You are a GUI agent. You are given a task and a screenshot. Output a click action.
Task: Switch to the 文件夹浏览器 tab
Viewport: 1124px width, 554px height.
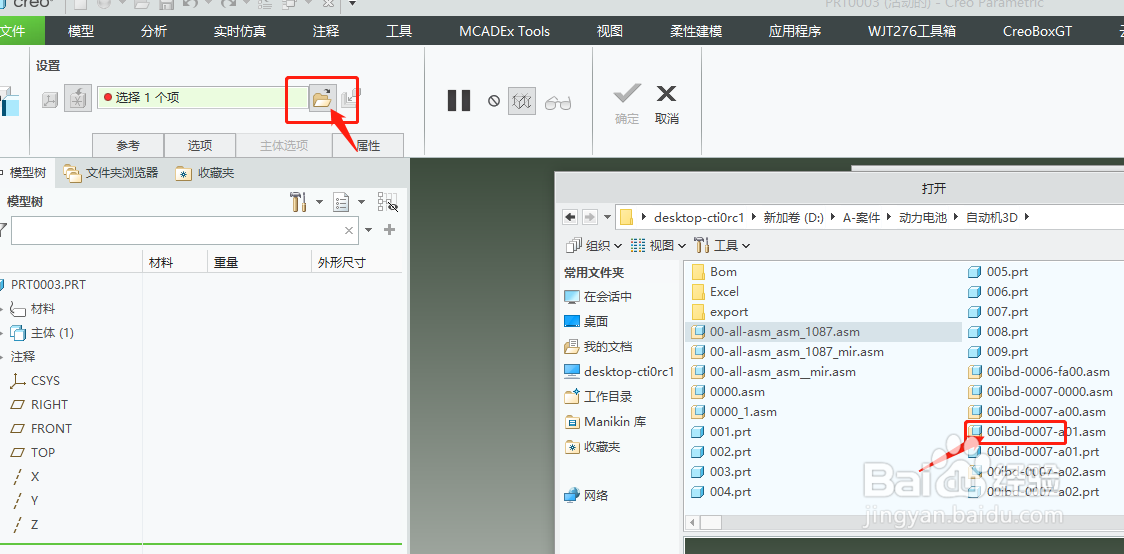[110, 173]
